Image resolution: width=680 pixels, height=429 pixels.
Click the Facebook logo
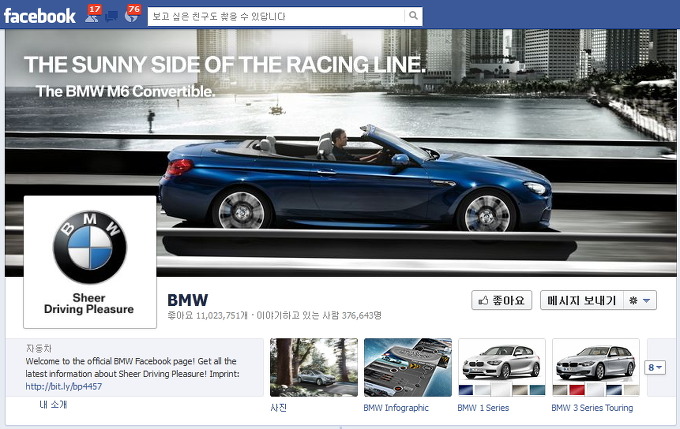(x=39, y=16)
